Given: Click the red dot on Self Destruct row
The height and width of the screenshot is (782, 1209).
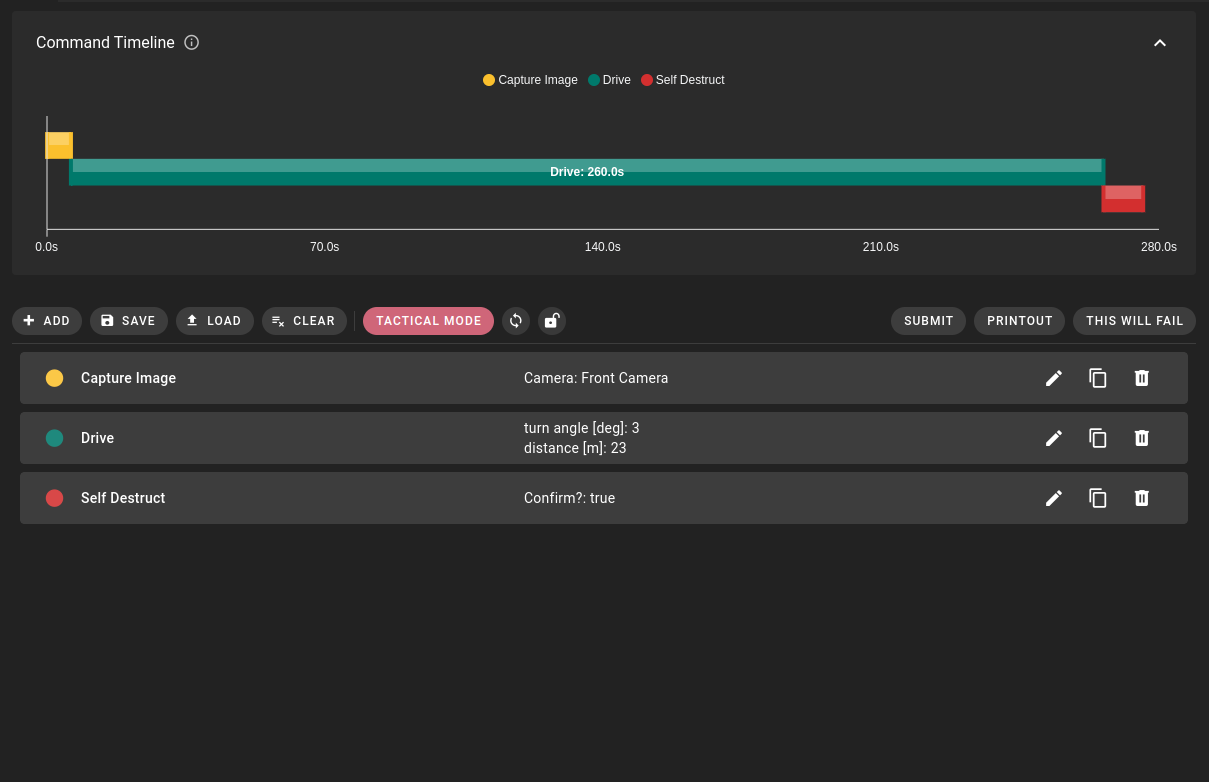Looking at the screenshot, I should tap(55, 498).
